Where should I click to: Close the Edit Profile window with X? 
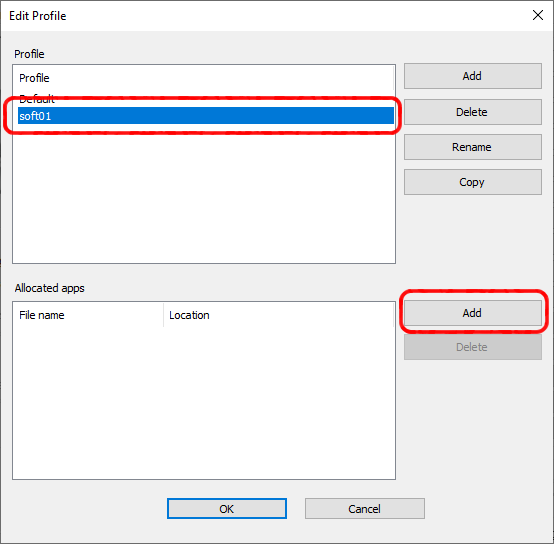[x=538, y=15]
